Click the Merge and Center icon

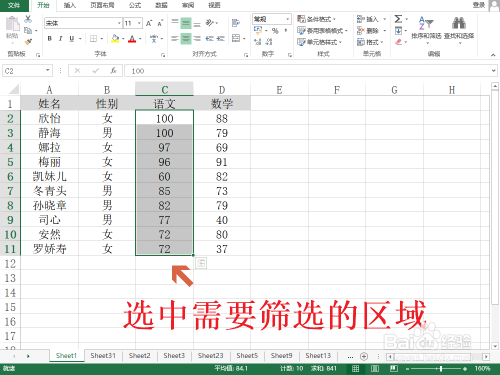236,38
